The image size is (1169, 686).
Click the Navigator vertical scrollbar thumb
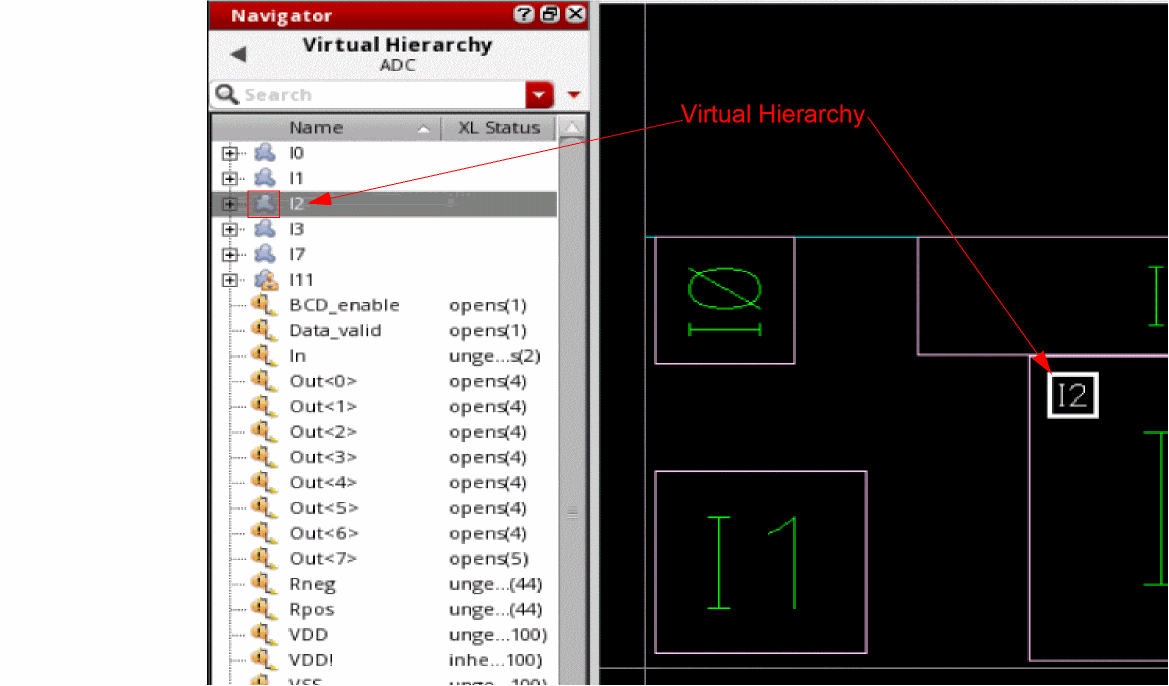tap(572, 410)
